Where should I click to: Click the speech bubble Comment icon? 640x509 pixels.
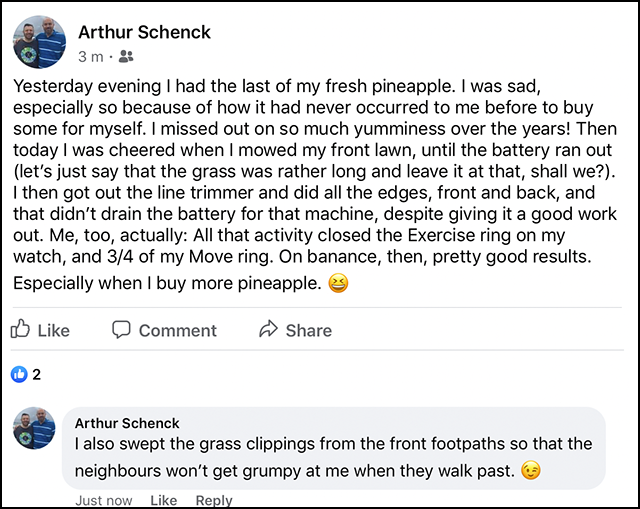[x=121, y=330]
